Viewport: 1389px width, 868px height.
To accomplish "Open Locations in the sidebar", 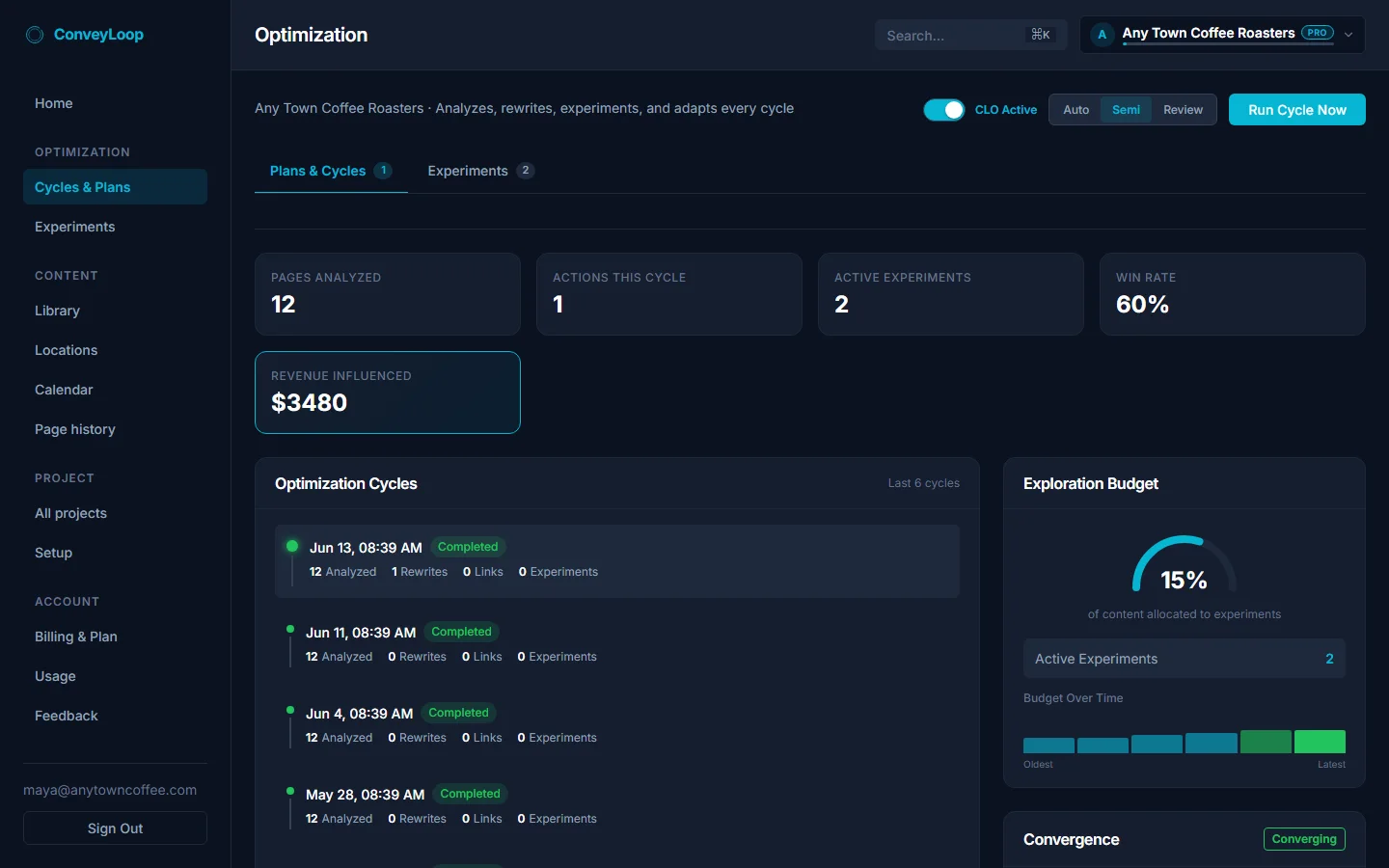I will point(115,350).
